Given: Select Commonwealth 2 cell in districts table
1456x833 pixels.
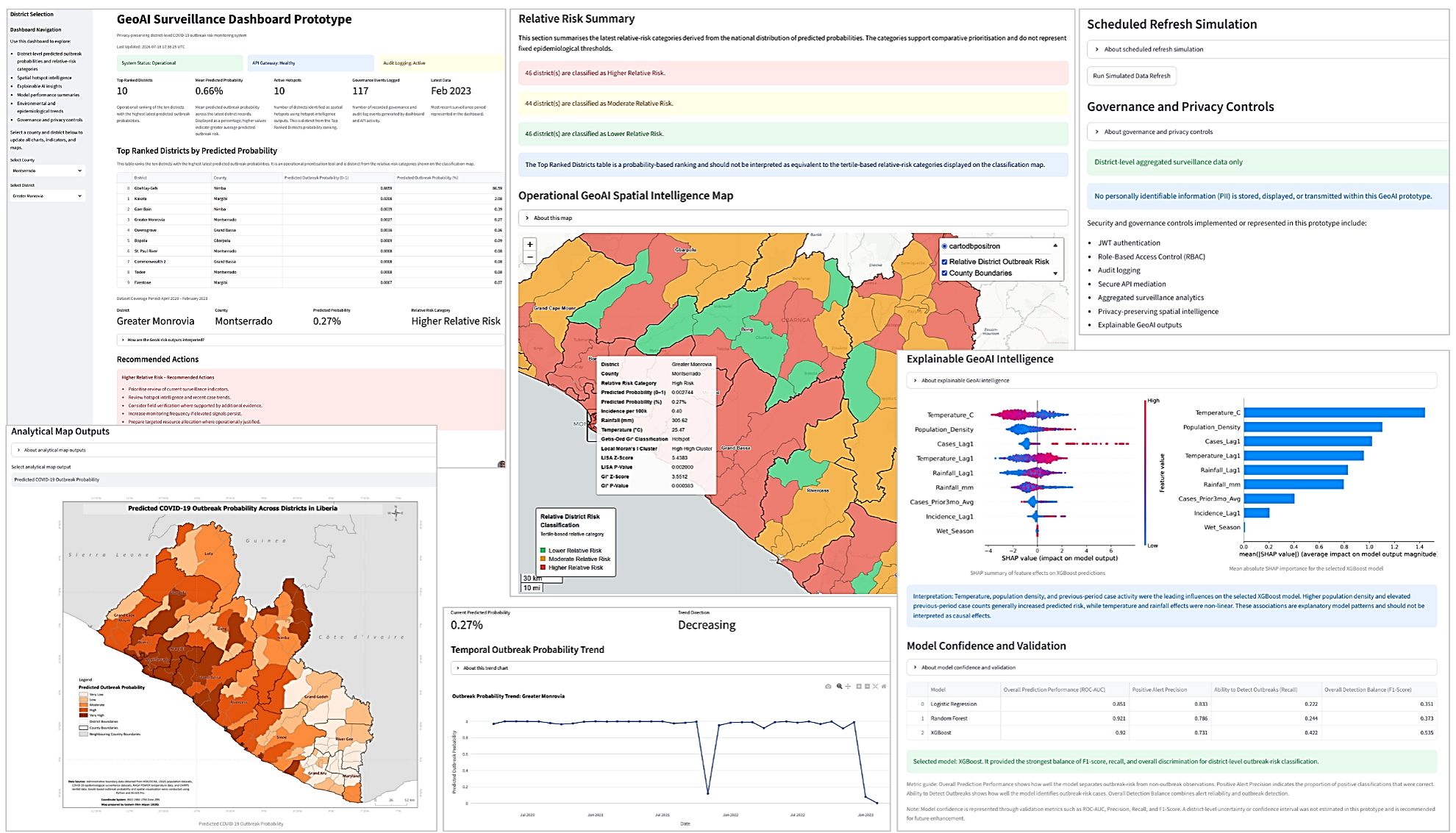Looking at the screenshot, I should pos(171,261).
